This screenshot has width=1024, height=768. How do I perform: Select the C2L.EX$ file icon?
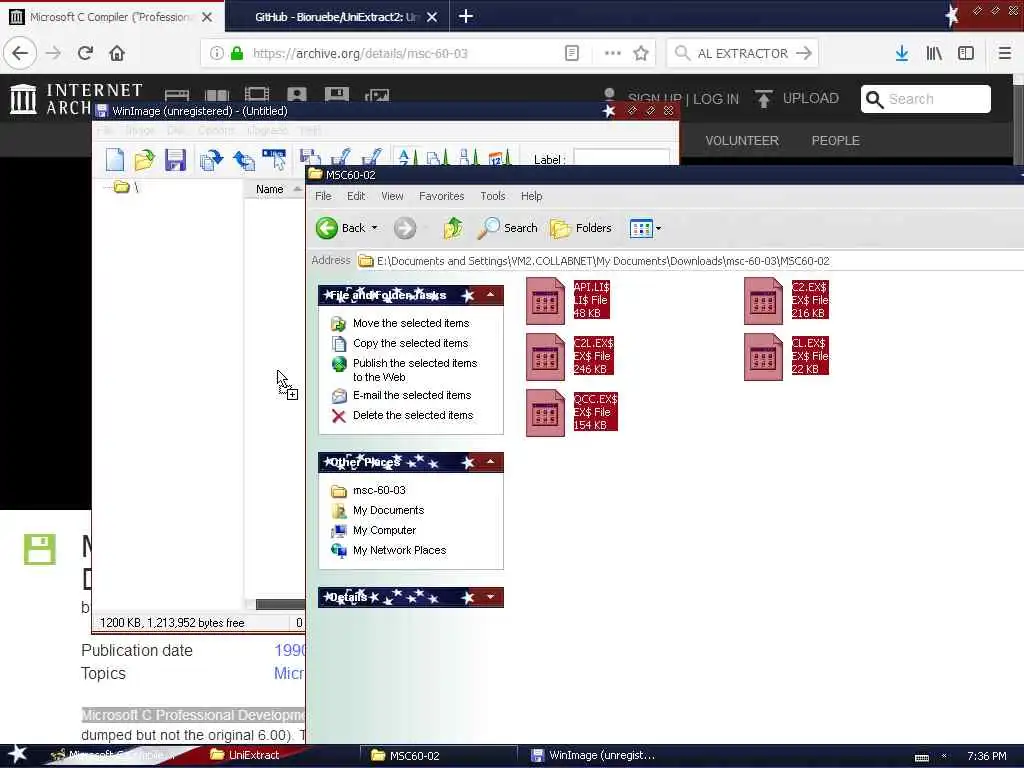coord(545,357)
